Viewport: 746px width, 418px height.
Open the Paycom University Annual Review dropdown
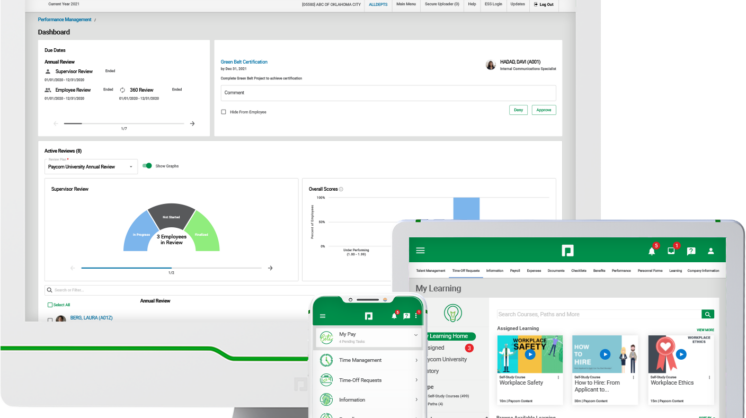[x=90, y=167]
